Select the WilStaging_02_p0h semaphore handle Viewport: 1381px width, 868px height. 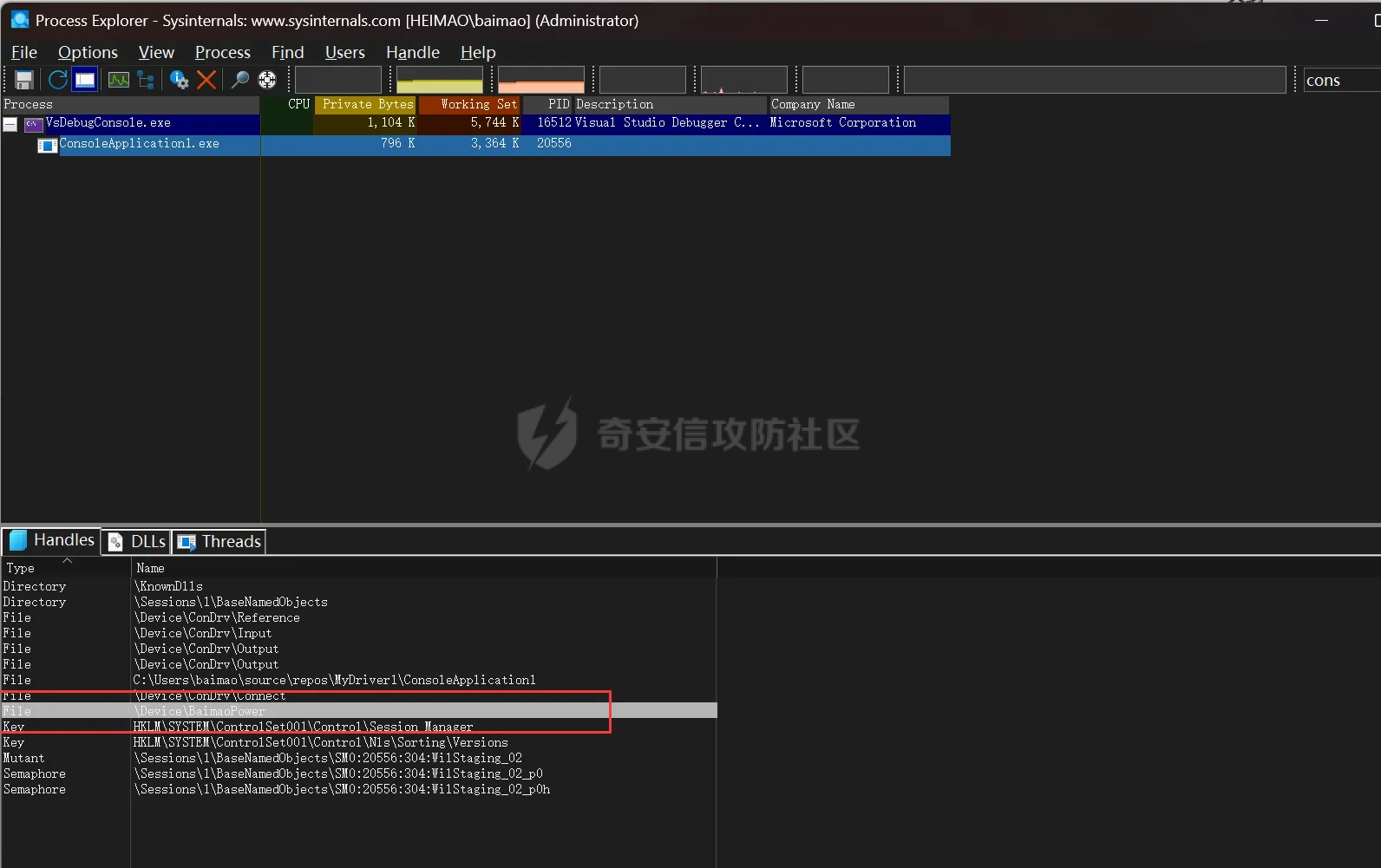click(x=359, y=789)
